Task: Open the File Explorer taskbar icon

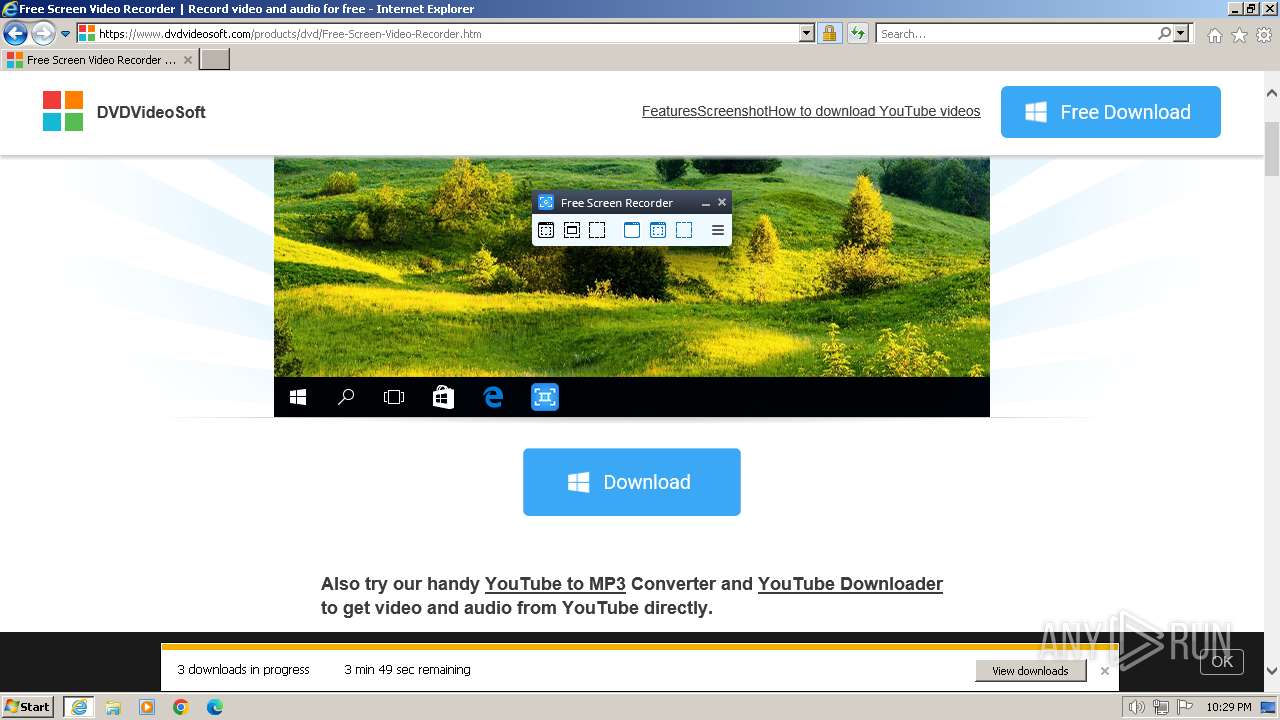Action: tap(113, 707)
